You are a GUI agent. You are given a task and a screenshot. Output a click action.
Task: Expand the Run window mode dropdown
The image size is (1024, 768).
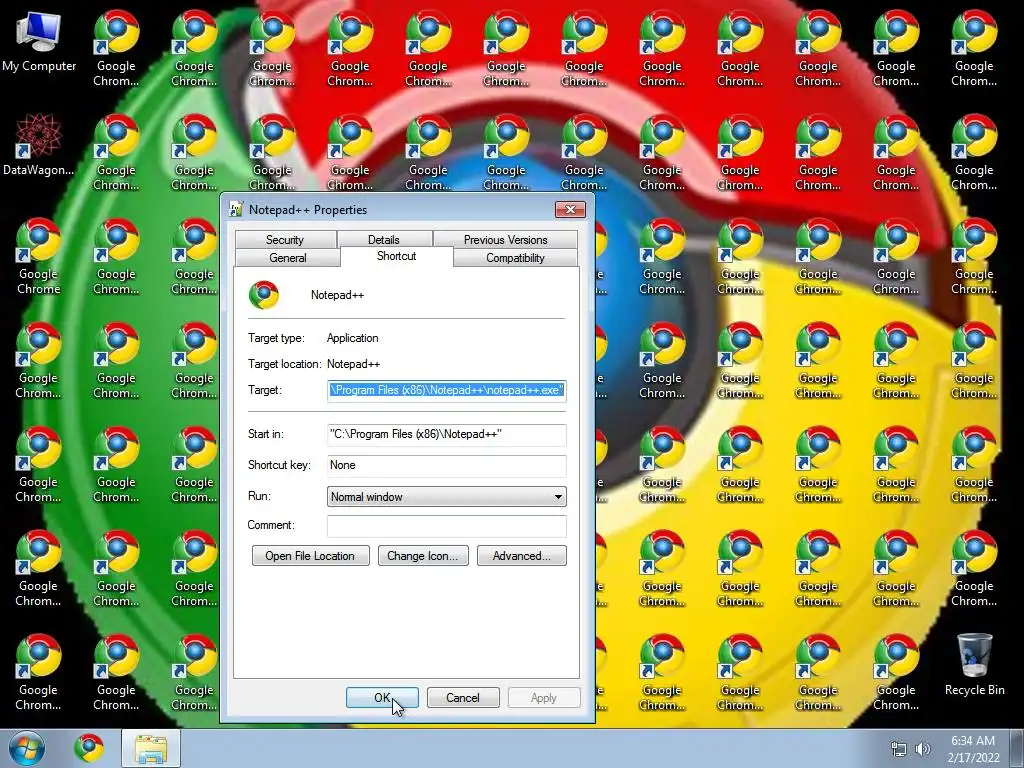pyautogui.click(x=447, y=497)
